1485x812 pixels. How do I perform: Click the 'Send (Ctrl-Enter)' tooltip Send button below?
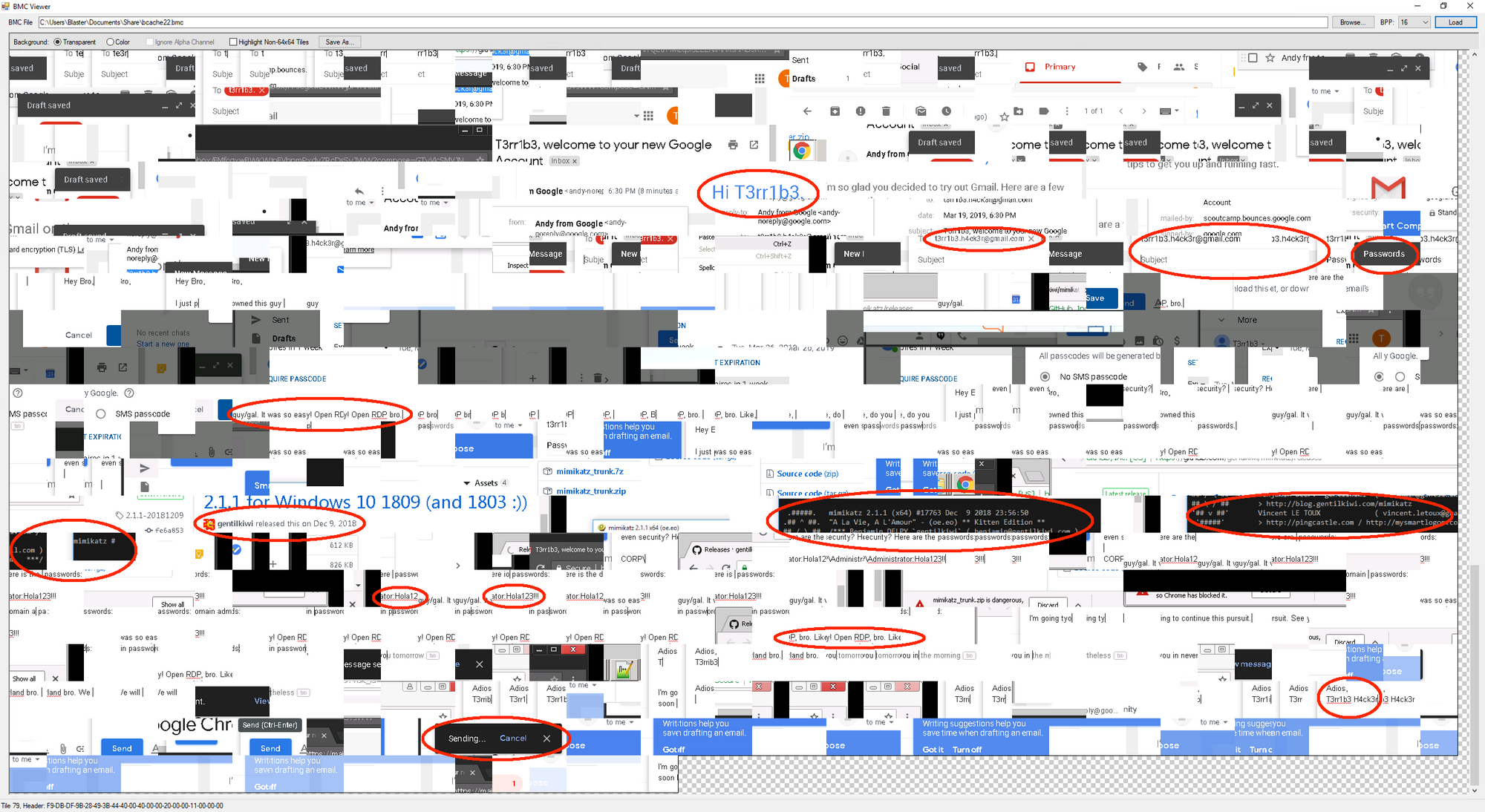tap(270, 748)
